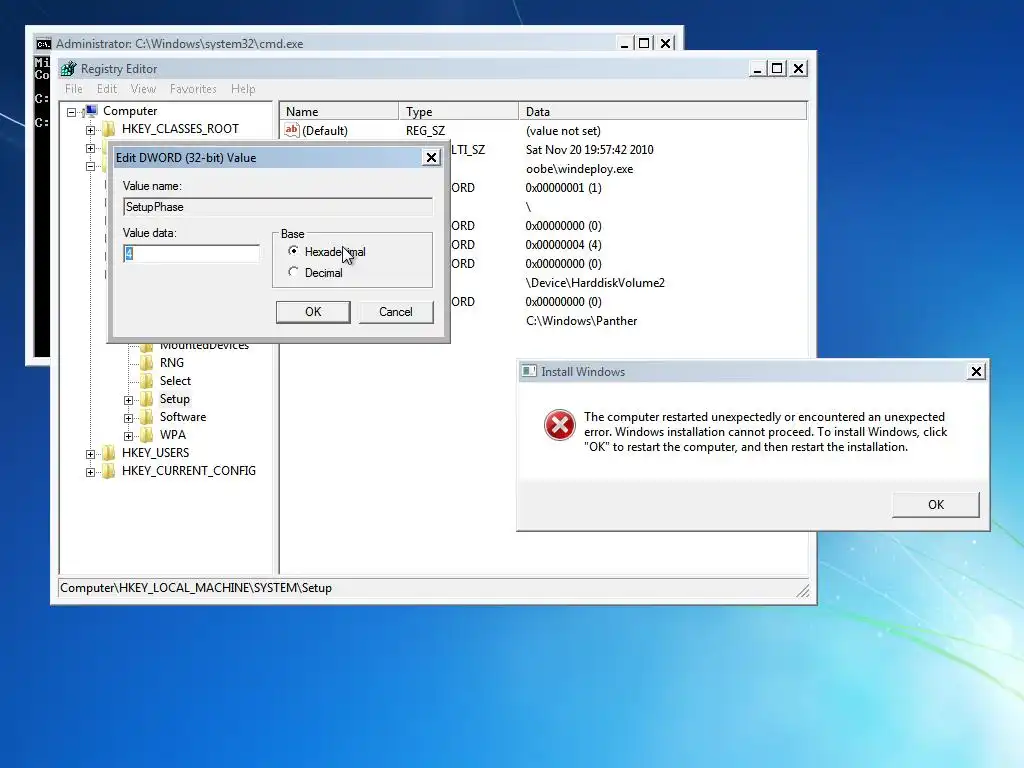Confirm the DWORD edit with OK
This screenshot has width=1024, height=768.
pyautogui.click(x=313, y=312)
